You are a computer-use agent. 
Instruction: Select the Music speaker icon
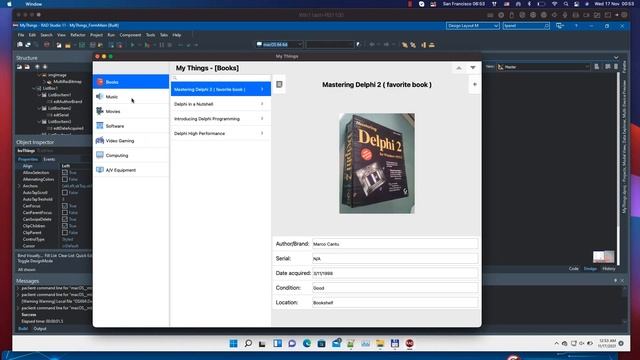(x=100, y=96)
